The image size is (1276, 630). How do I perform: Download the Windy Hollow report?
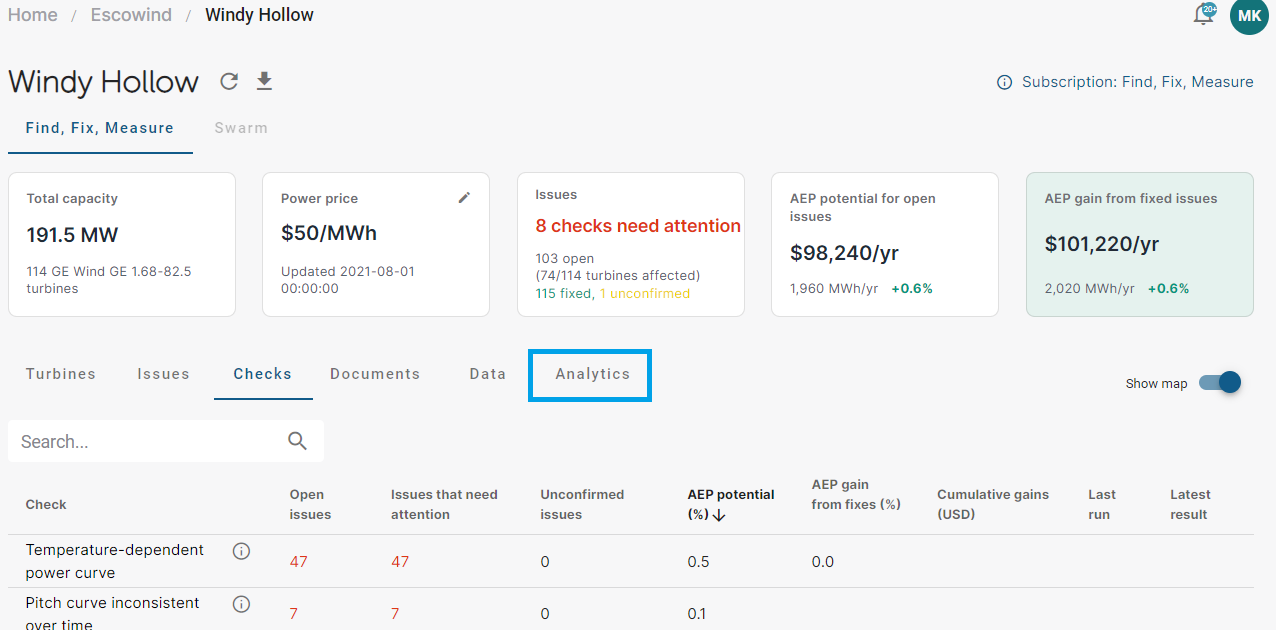(x=264, y=81)
